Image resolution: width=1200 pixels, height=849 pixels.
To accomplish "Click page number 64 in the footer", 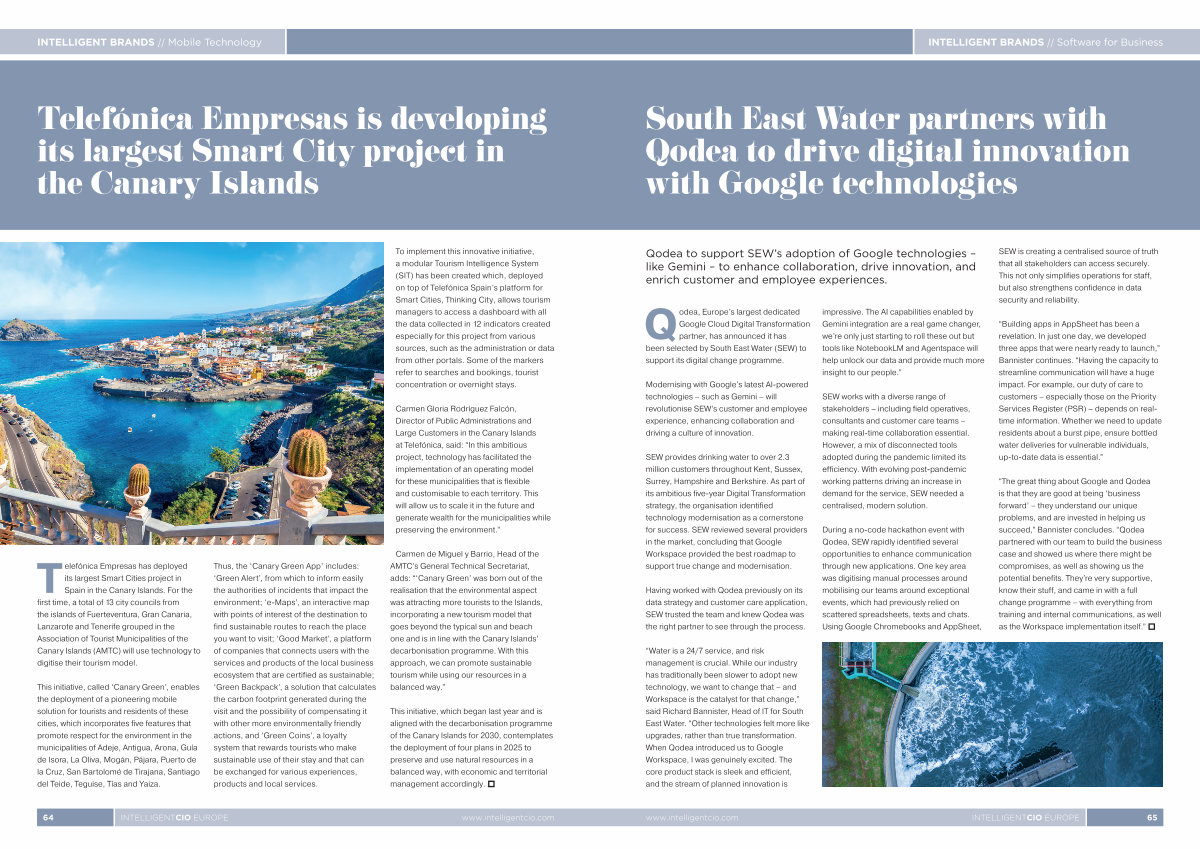I will click(48, 817).
